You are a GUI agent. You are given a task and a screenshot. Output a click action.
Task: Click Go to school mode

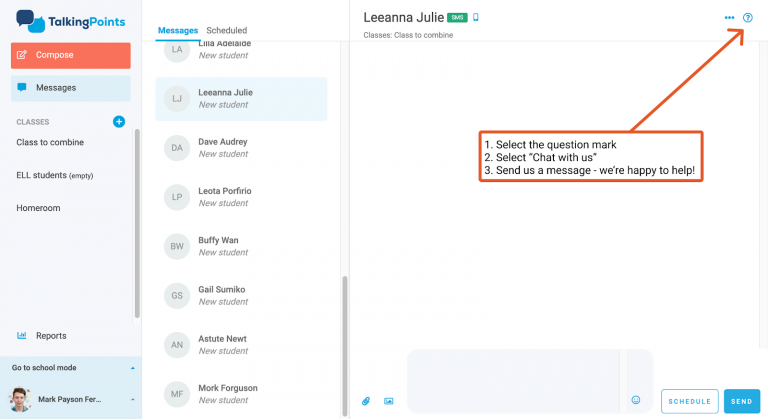coord(44,368)
